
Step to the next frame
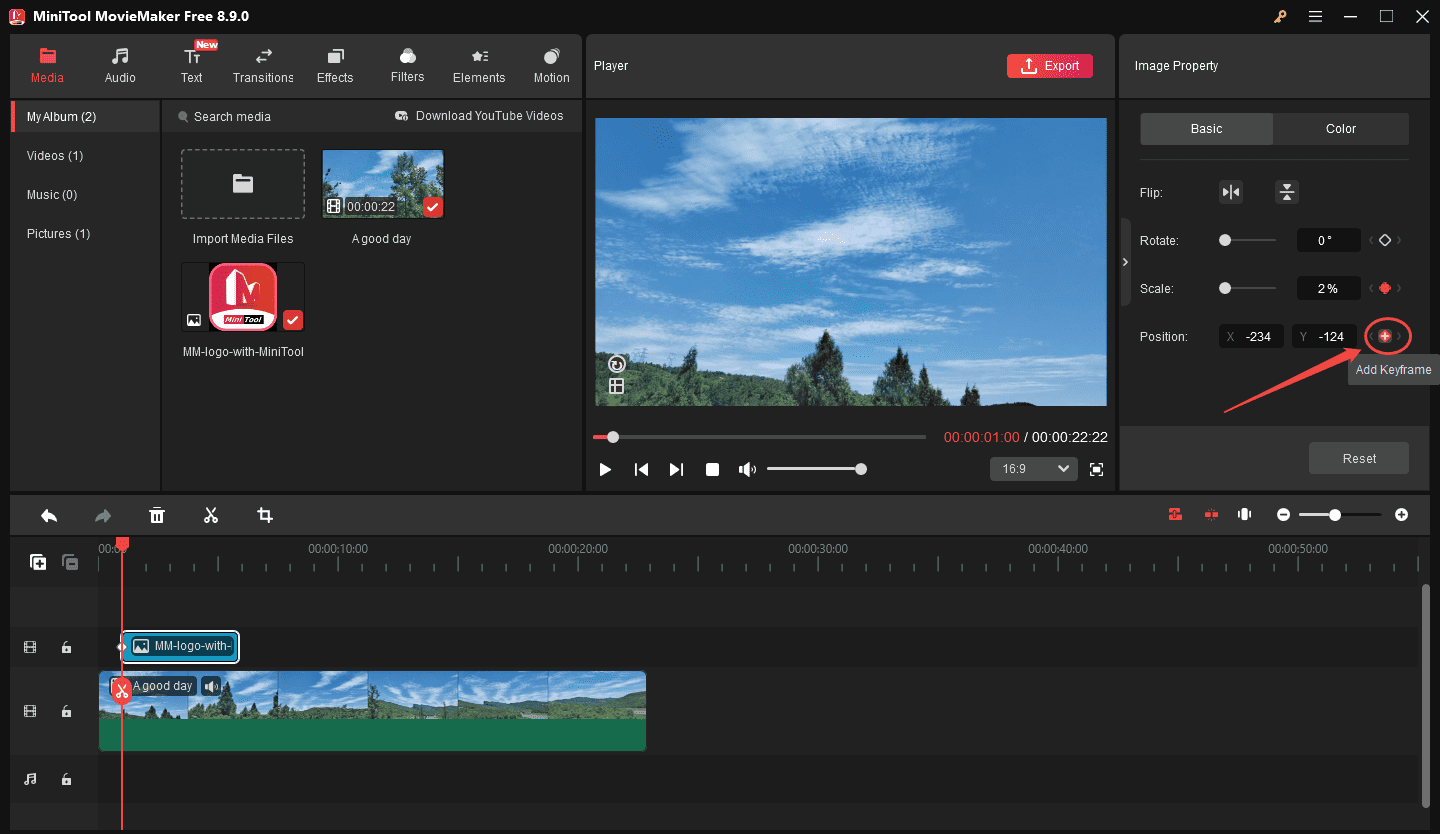(676, 469)
